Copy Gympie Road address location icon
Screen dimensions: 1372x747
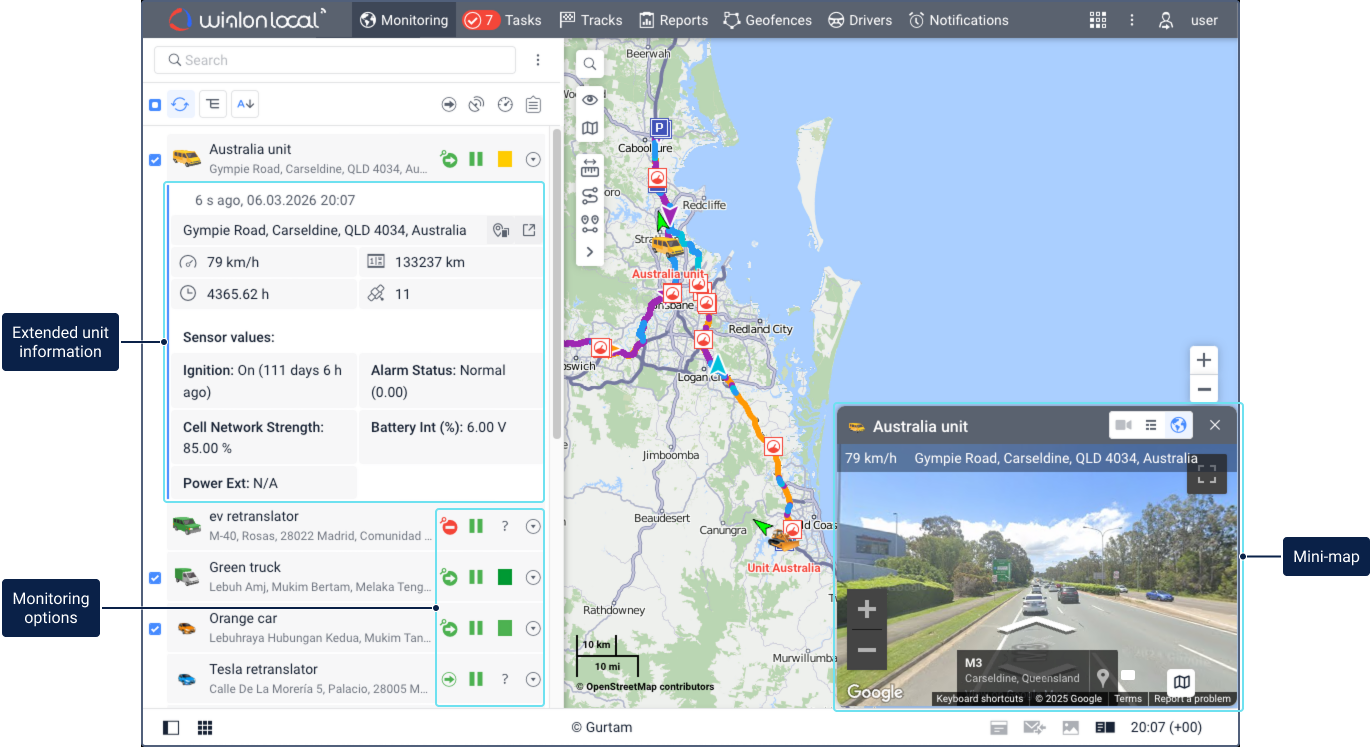pos(501,231)
